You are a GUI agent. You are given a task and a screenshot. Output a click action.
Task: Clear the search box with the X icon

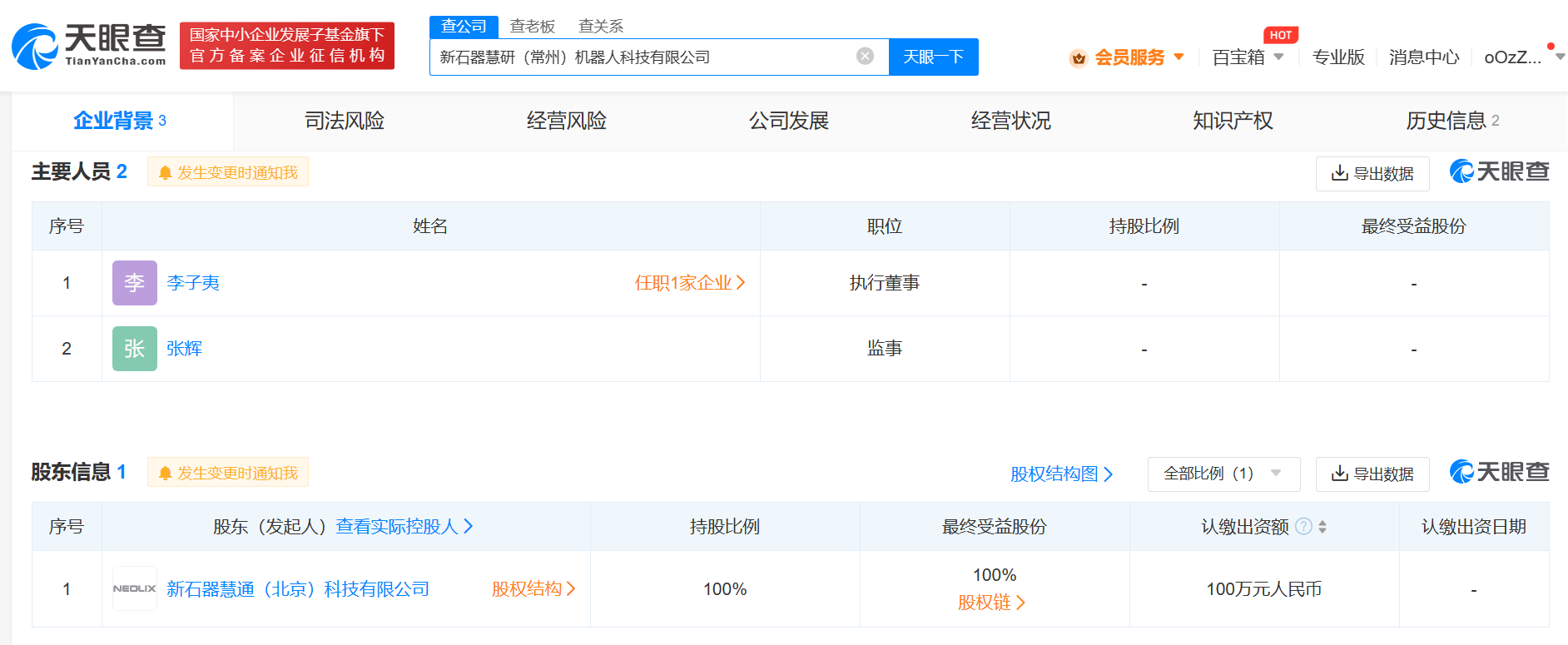[x=865, y=56]
